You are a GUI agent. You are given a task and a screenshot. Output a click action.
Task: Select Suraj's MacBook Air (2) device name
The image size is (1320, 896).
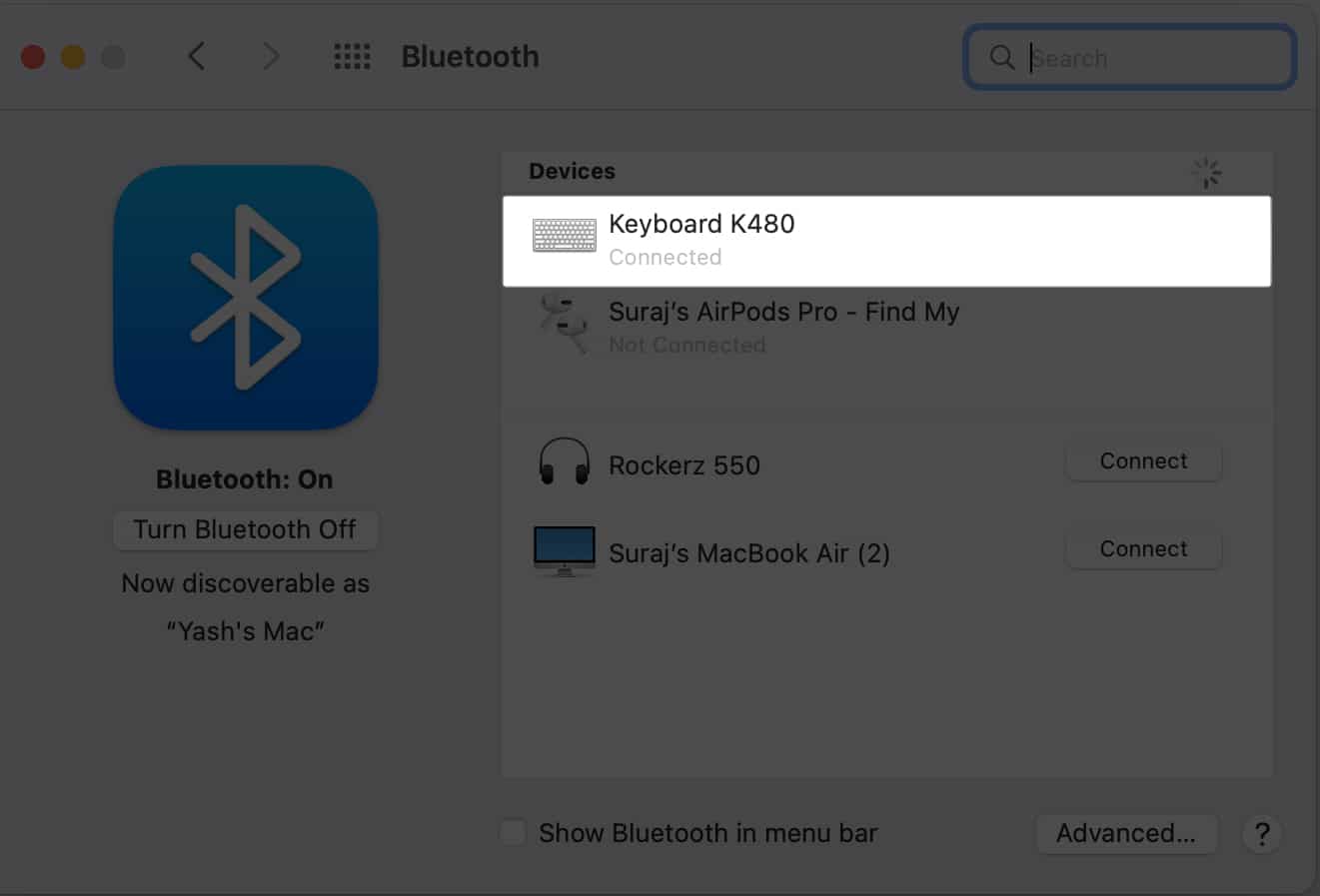click(749, 553)
